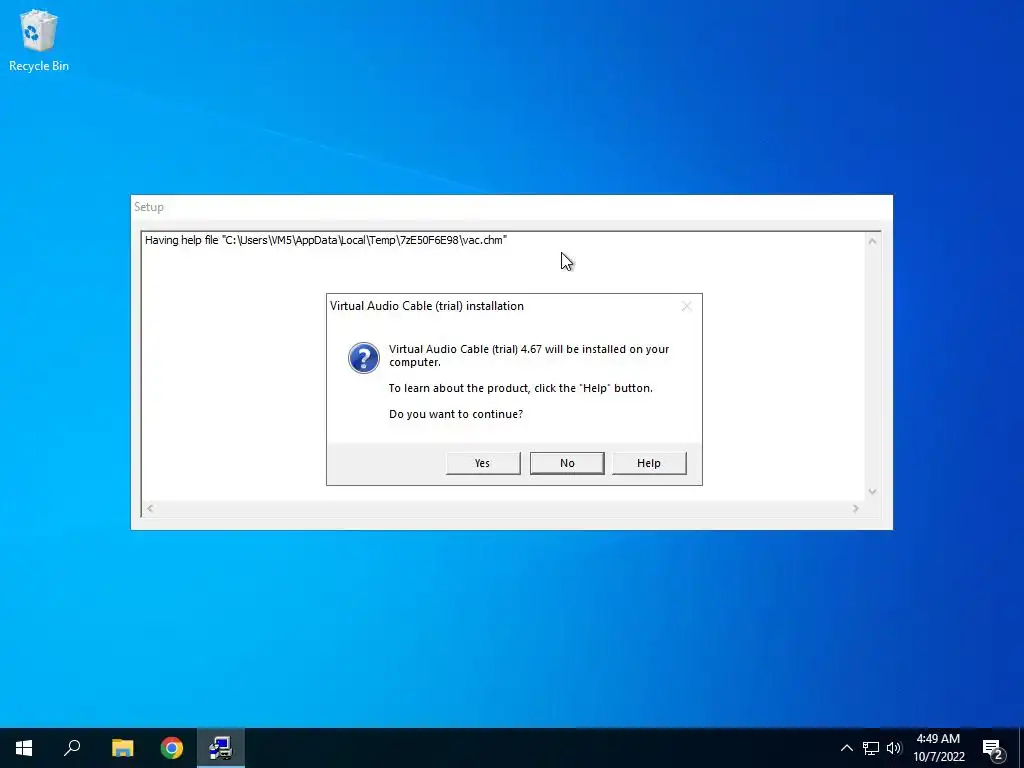The height and width of the screenshot is (768, 1024).
Task: Click the 'Having help file' log line
Action: (326, 240)
